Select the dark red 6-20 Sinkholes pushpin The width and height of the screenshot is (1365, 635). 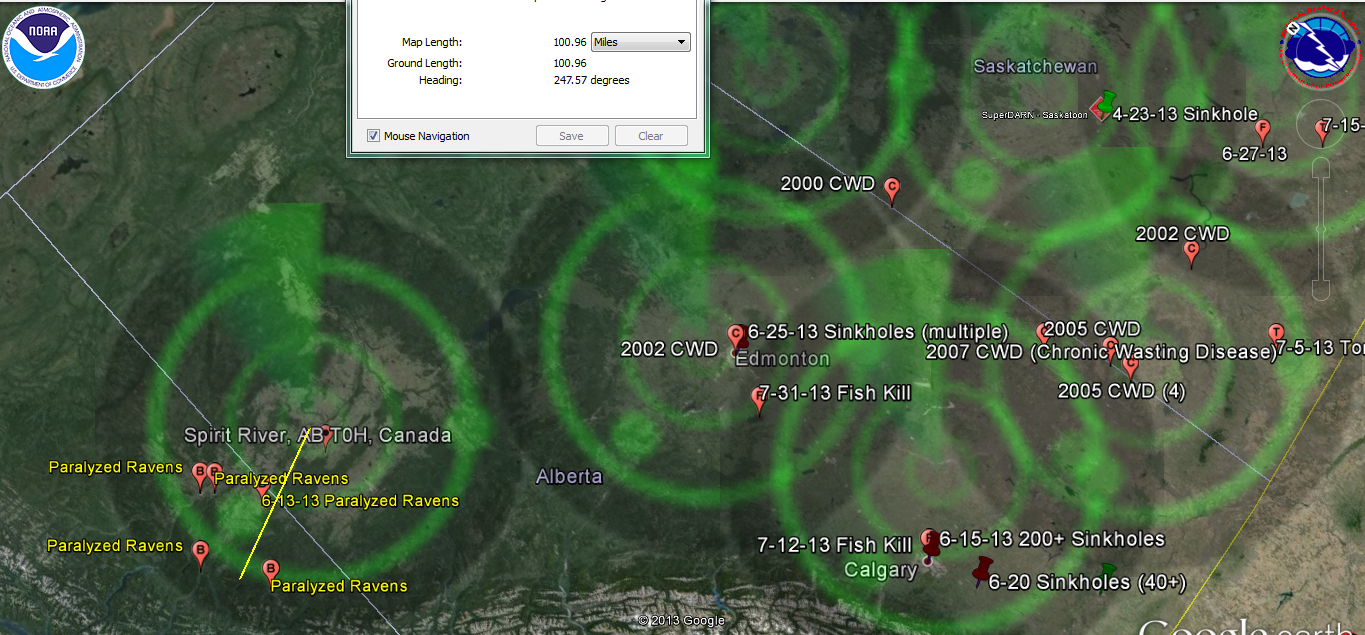tap(981, 570)
